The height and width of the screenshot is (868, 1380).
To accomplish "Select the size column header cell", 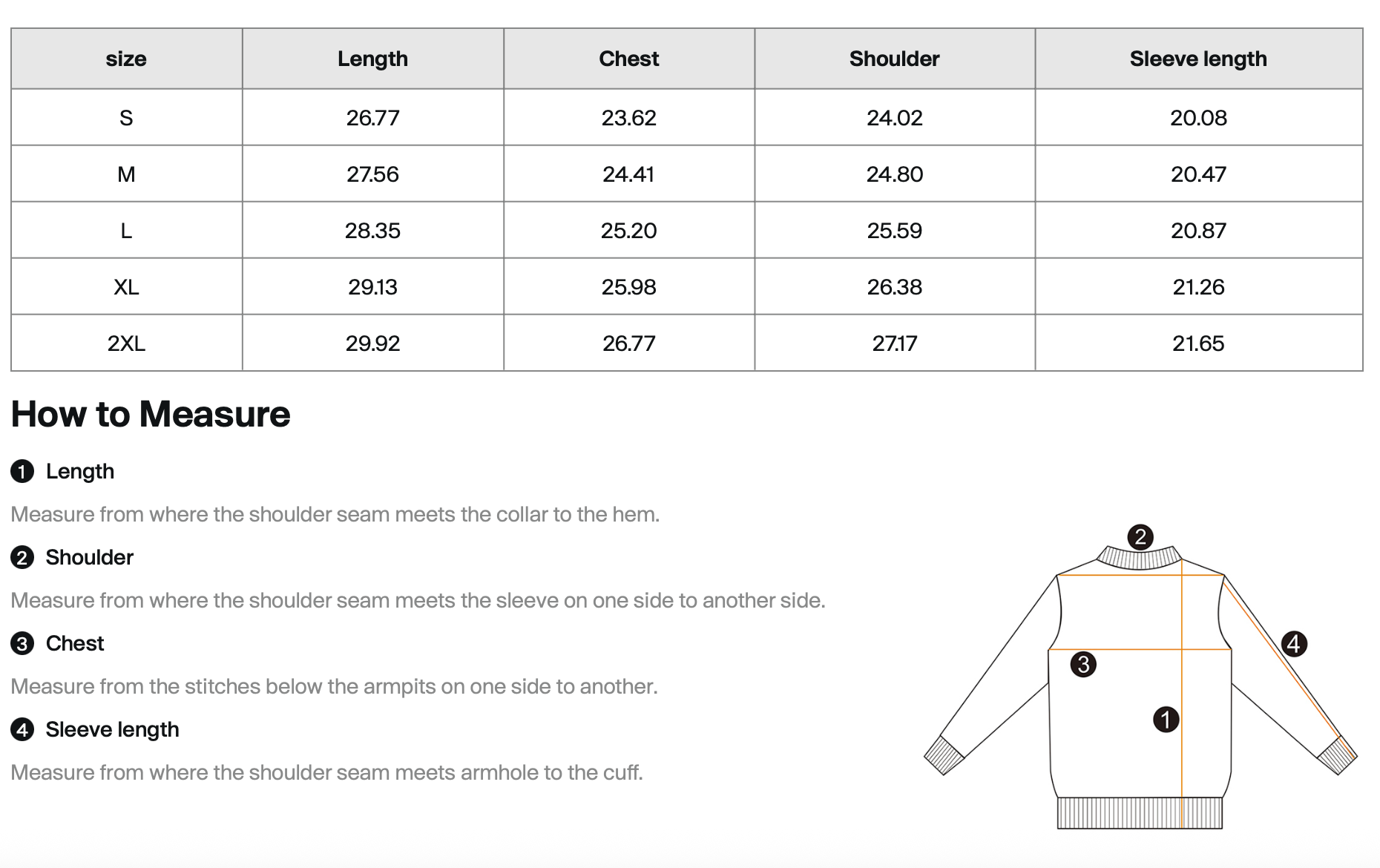I will 126,59.
